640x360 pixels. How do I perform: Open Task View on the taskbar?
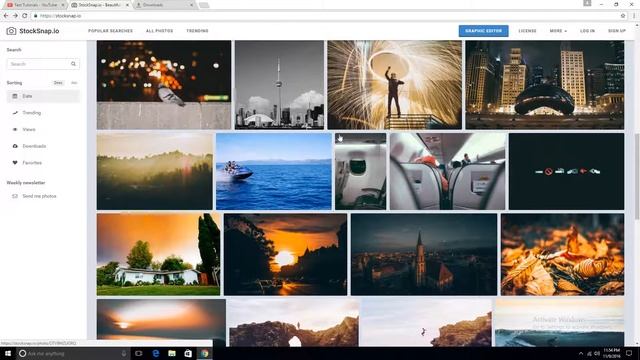click(139, 353)
